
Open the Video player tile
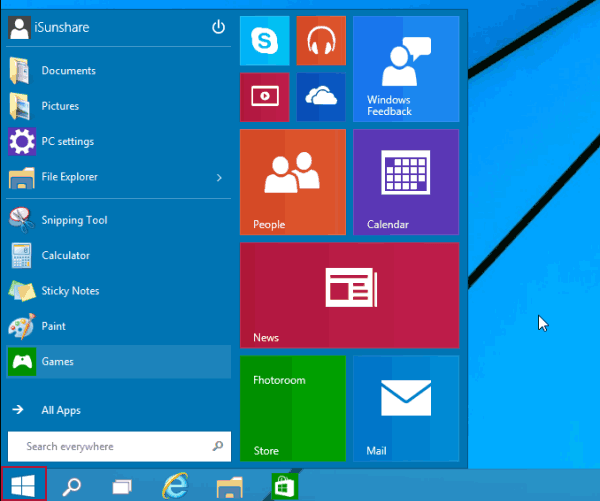click(264, 97)
